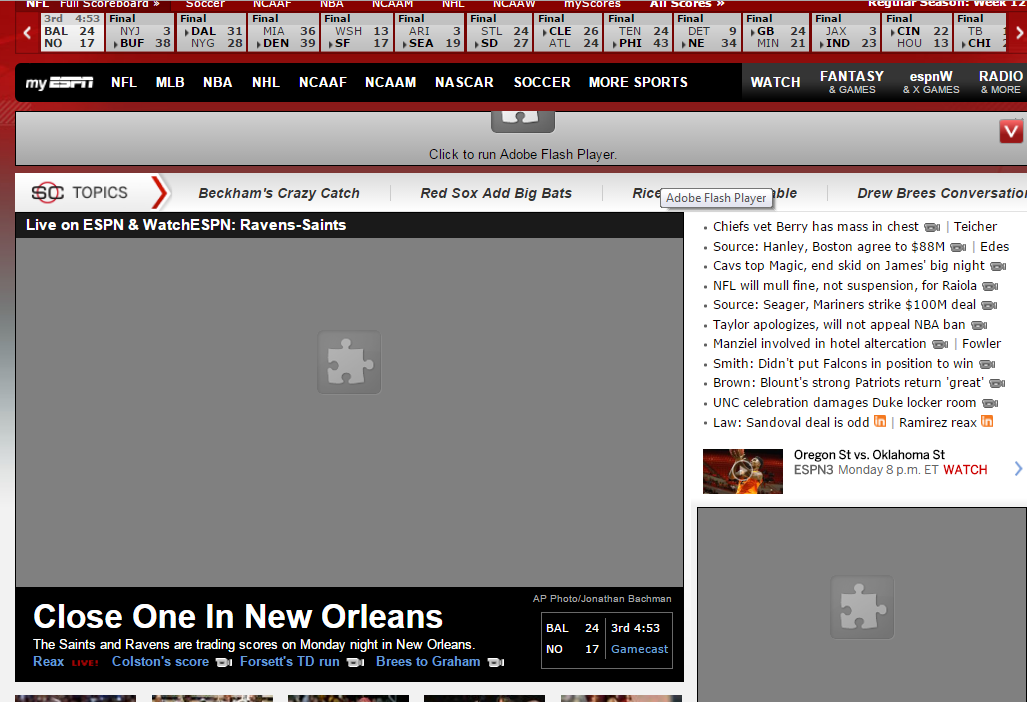This screenshot has width=1027, height=702.
Task: Open Taylor apologizes NBA ban headline
Action: (839, 324)
